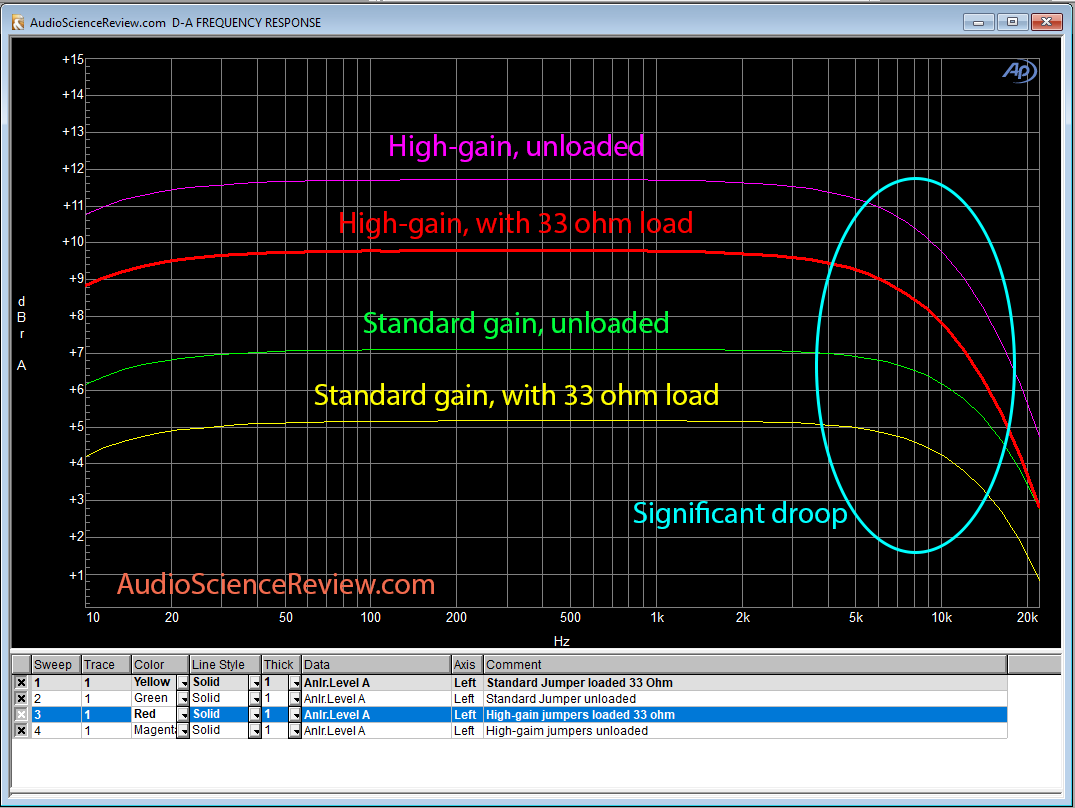Click the Left axis cell for Sweep 1
The image size is (1075, 808).
click(466, 682)
